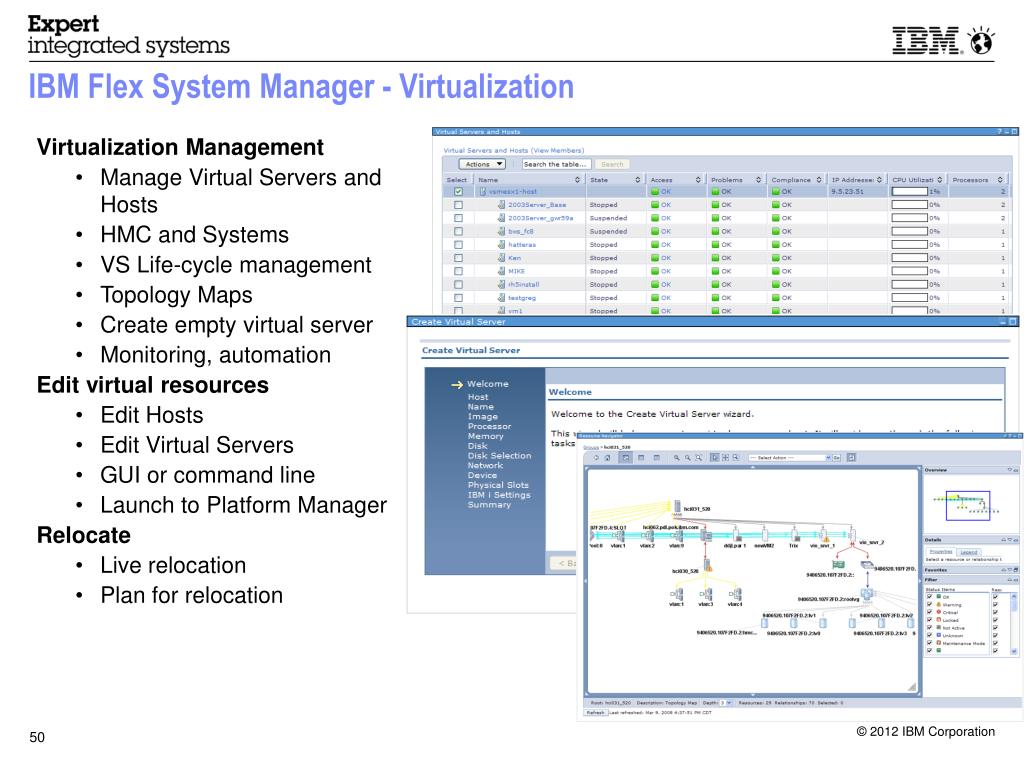Click the green Access OK icon for Ken
This screenshot has height=768, width=1024.
point(654,258)
